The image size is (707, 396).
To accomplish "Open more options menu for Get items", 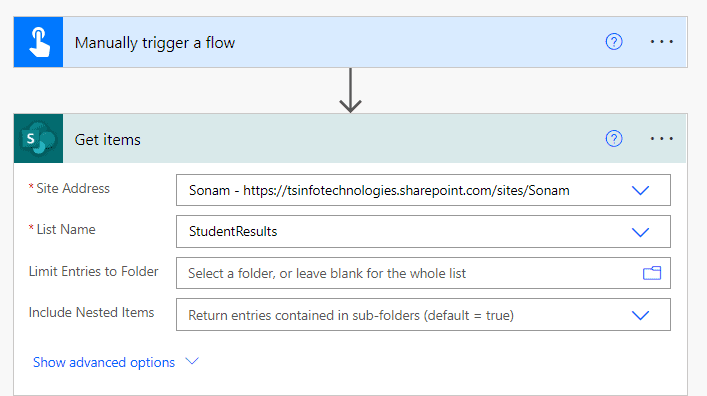I will 661,138.
